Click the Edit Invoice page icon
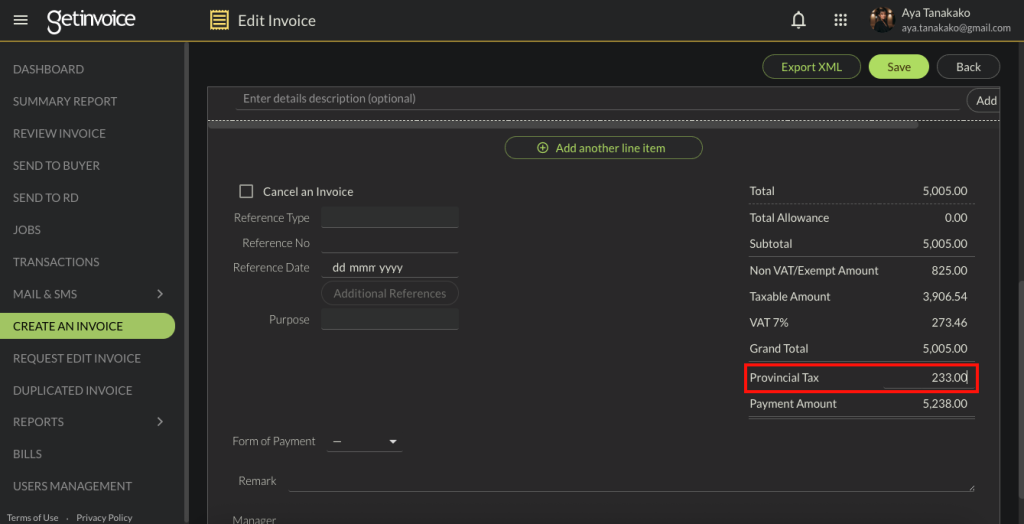The image size is (1024, 524). [218, 20]
